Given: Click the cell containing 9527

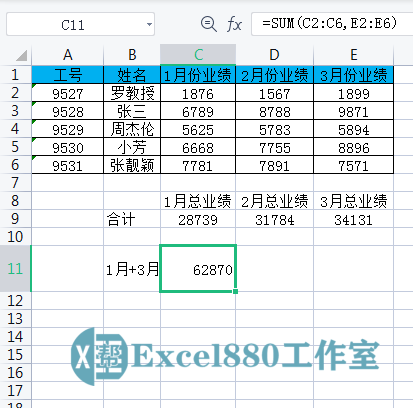Looking at the screenshot, I should (x=68, y=93).
